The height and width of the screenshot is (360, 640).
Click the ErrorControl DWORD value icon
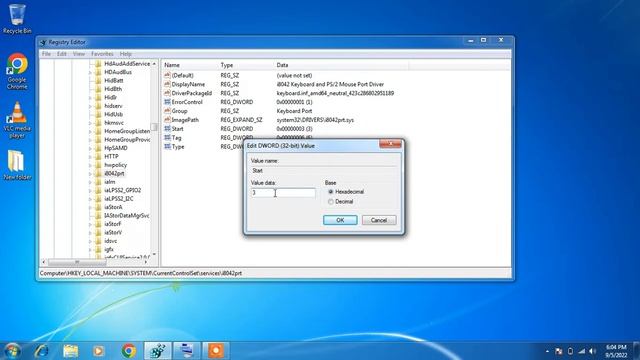[x=167, y=102]
